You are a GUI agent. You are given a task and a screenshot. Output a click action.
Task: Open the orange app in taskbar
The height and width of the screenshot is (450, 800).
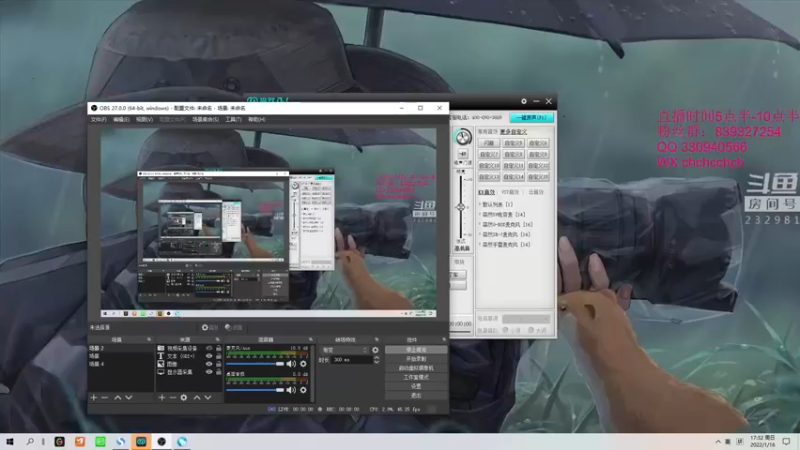[80, 441]
